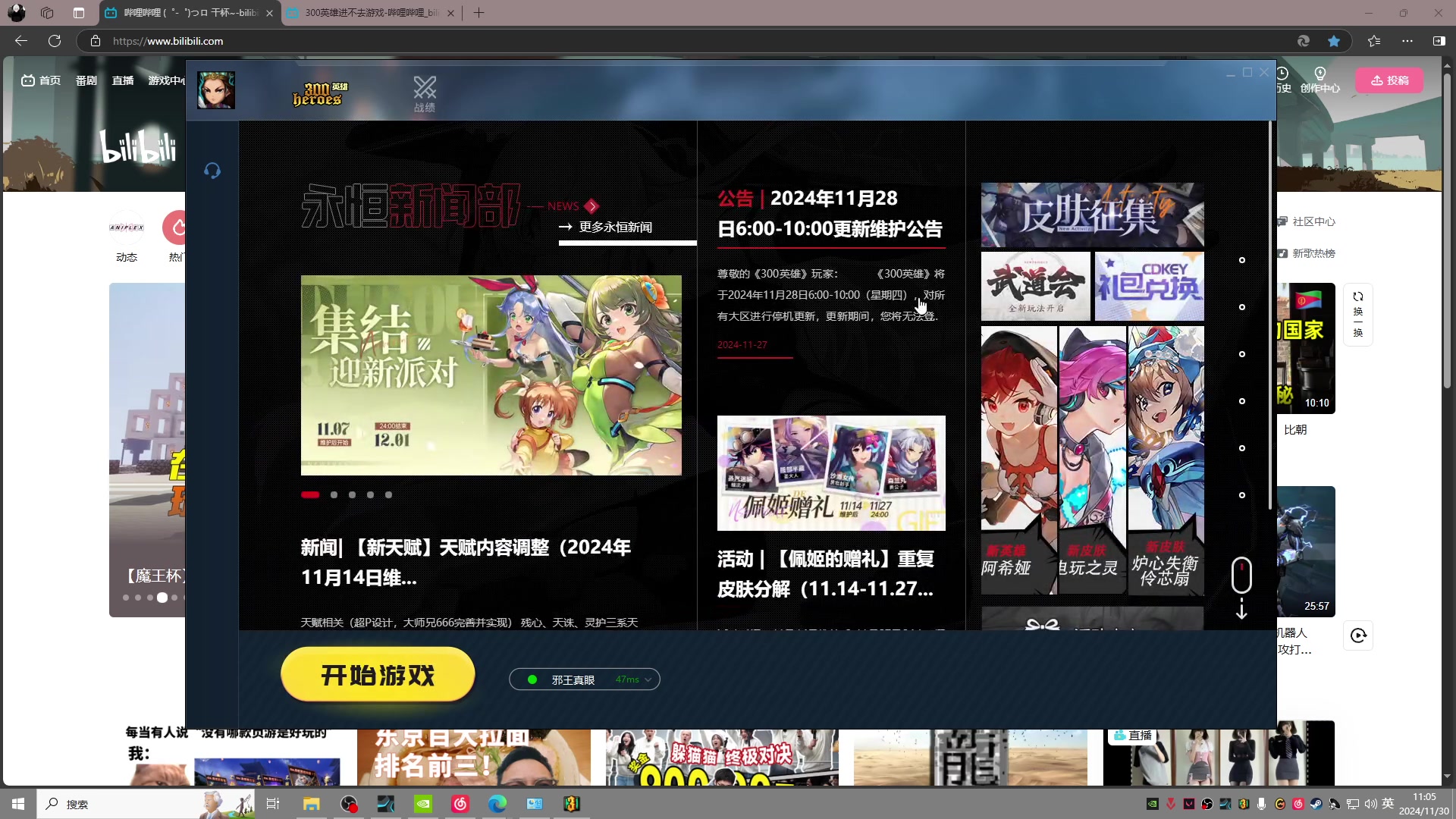The height and width of the screenshot is (819, 1456).
Task: View the 炉心失衡 伶芯扇 skin card
Action: click(x=1166, y=460)
